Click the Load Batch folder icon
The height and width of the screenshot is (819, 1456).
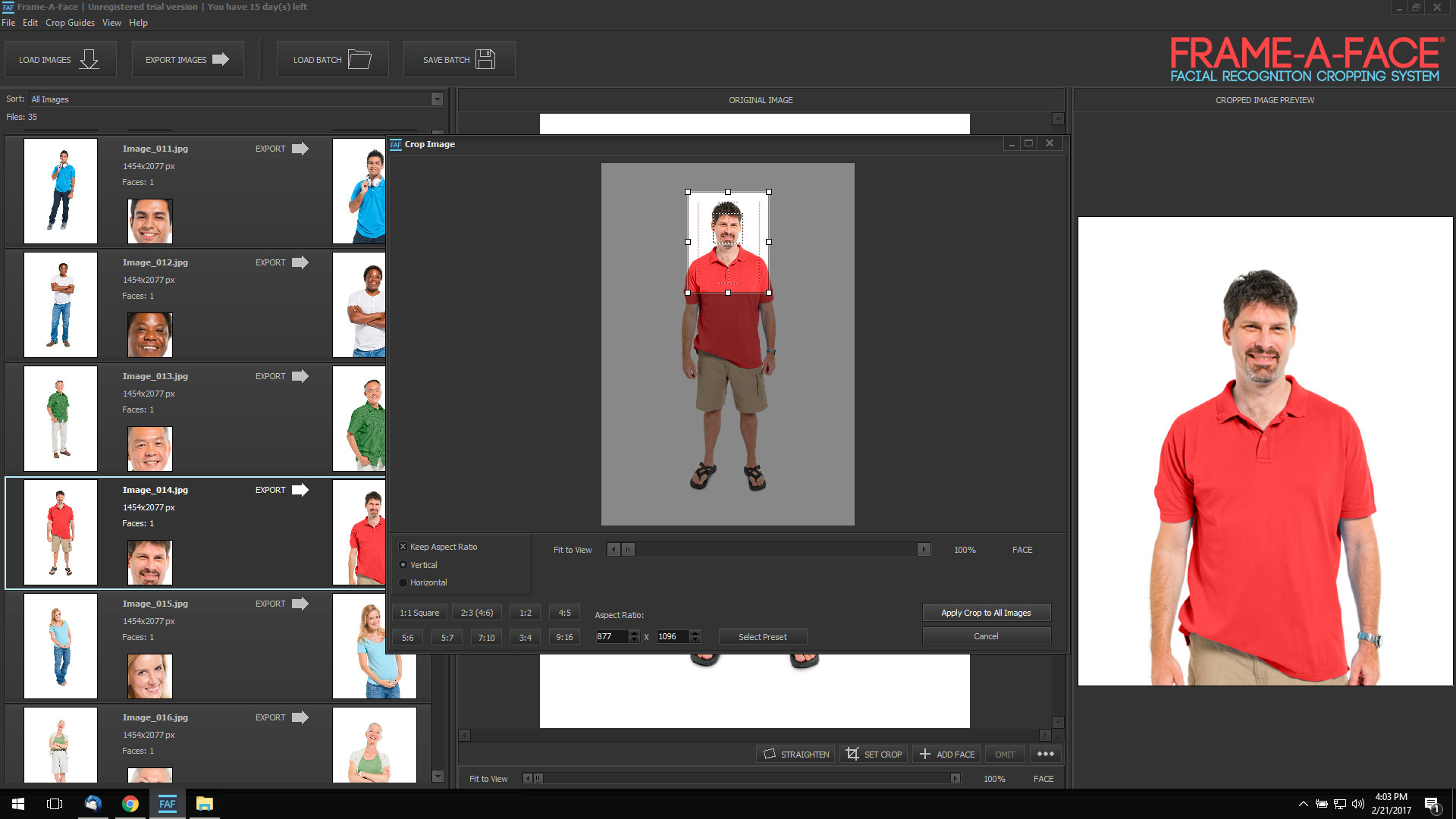coord(359,59)
